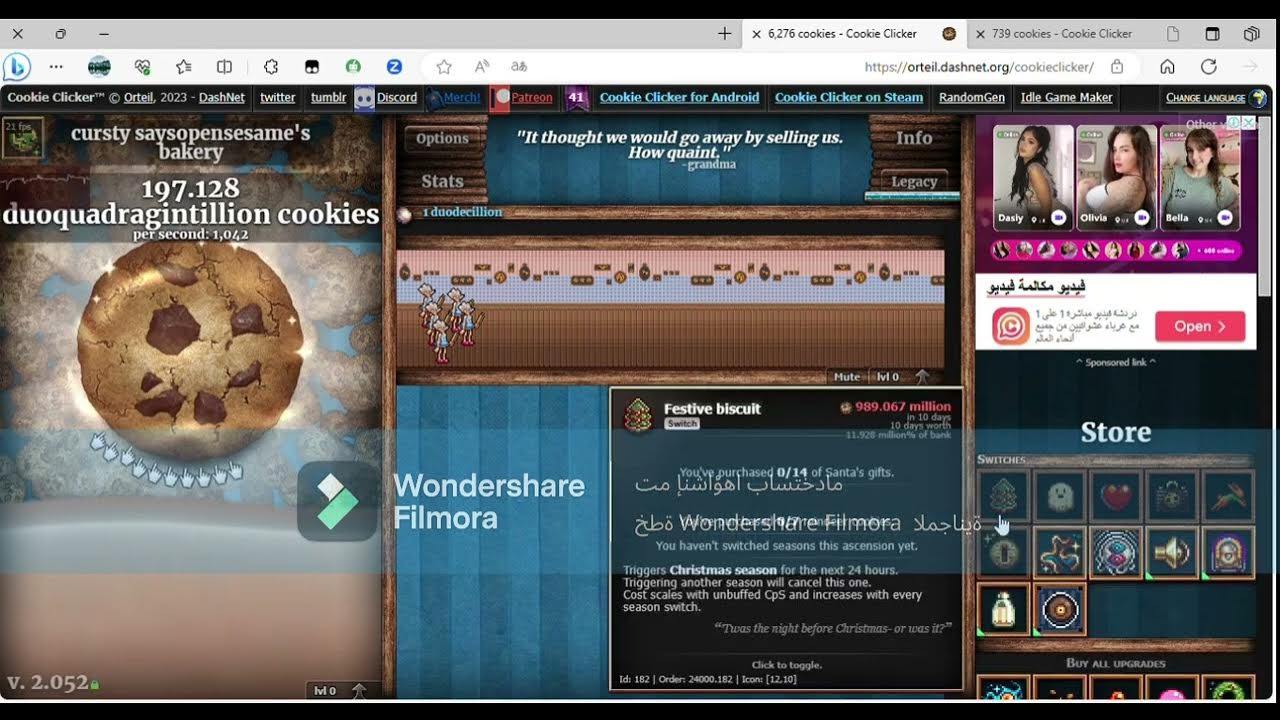Click Buy all upgrades

coord(1116,663)
